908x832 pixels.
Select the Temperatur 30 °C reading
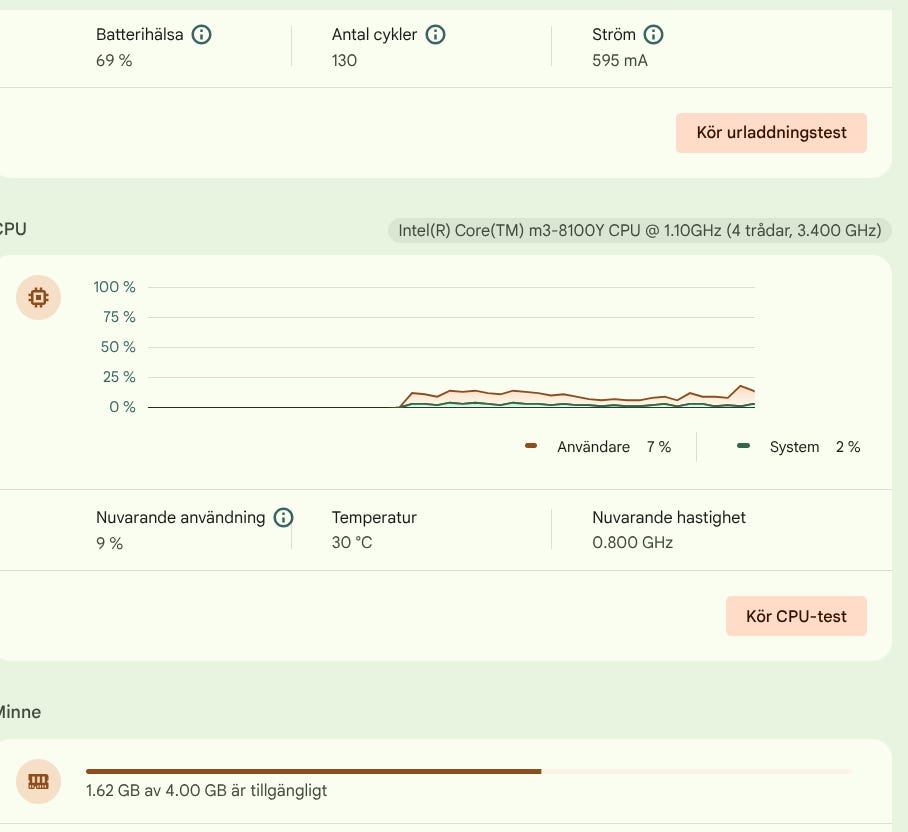(x=352, y=543)
